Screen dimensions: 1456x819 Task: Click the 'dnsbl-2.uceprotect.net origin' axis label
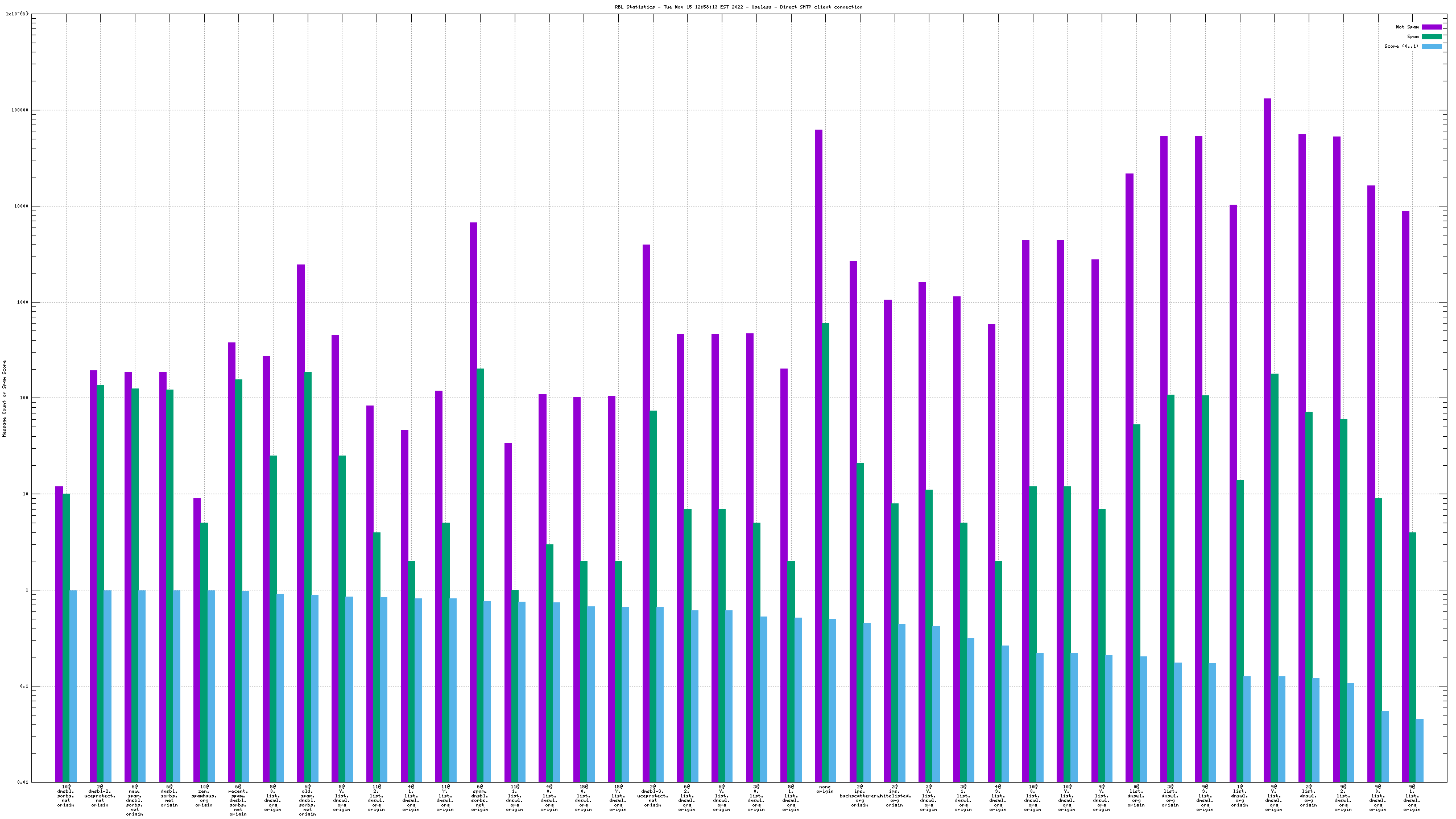[x=100, y=796]
